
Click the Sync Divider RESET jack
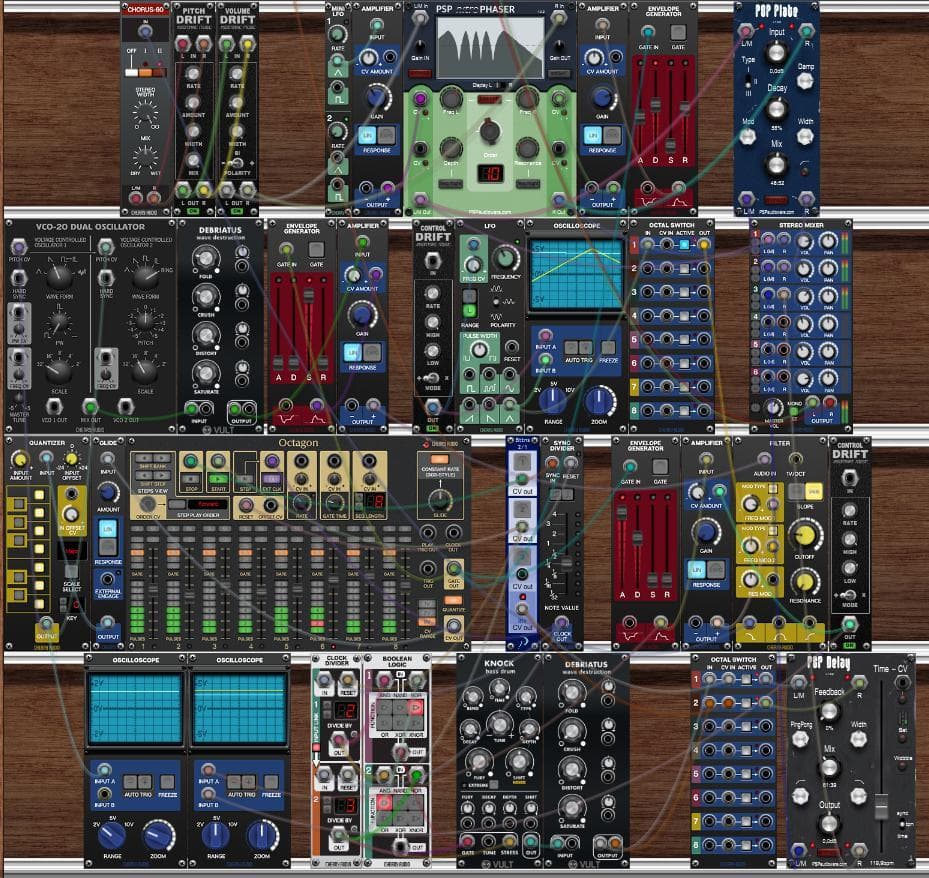click(x=572, y=462)
